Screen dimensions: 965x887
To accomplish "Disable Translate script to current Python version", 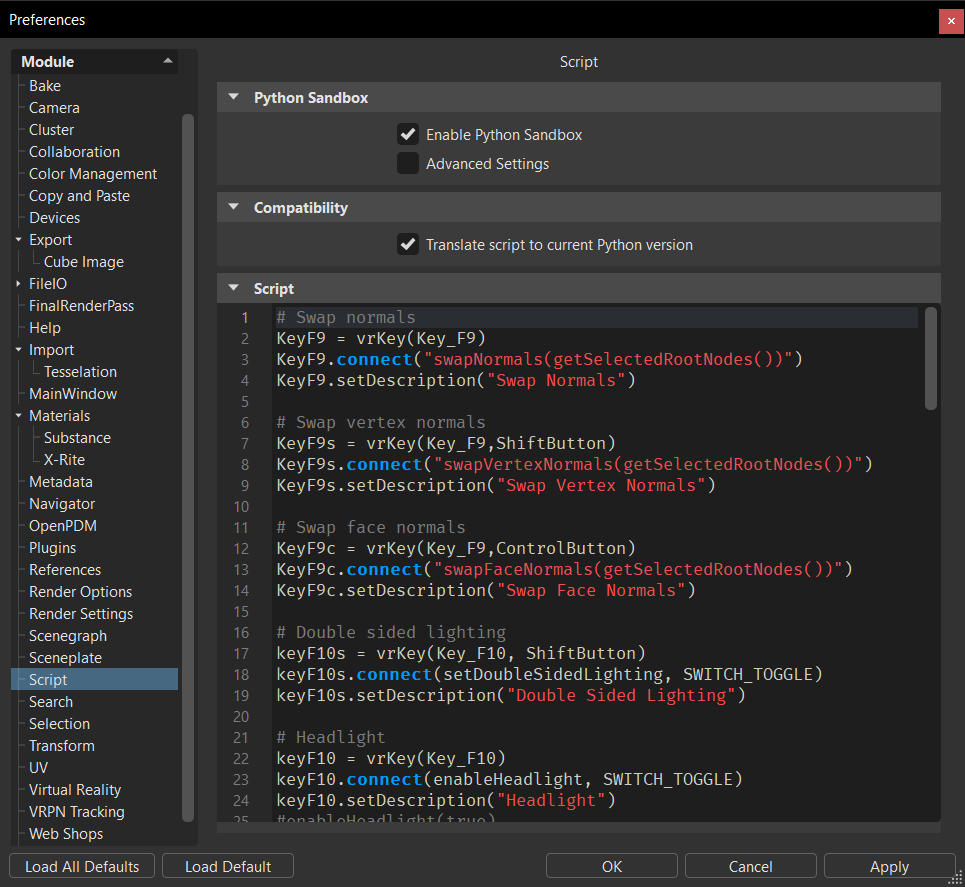I will point(408,244).
